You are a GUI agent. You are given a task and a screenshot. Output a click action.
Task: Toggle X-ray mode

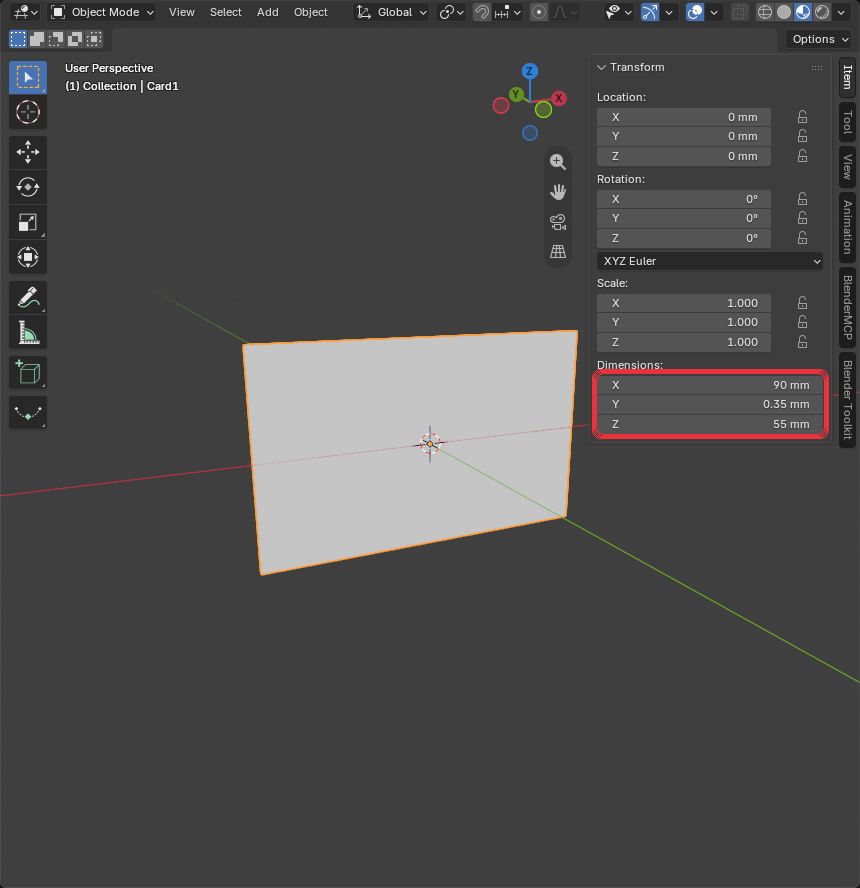click(x=739, y=12)
